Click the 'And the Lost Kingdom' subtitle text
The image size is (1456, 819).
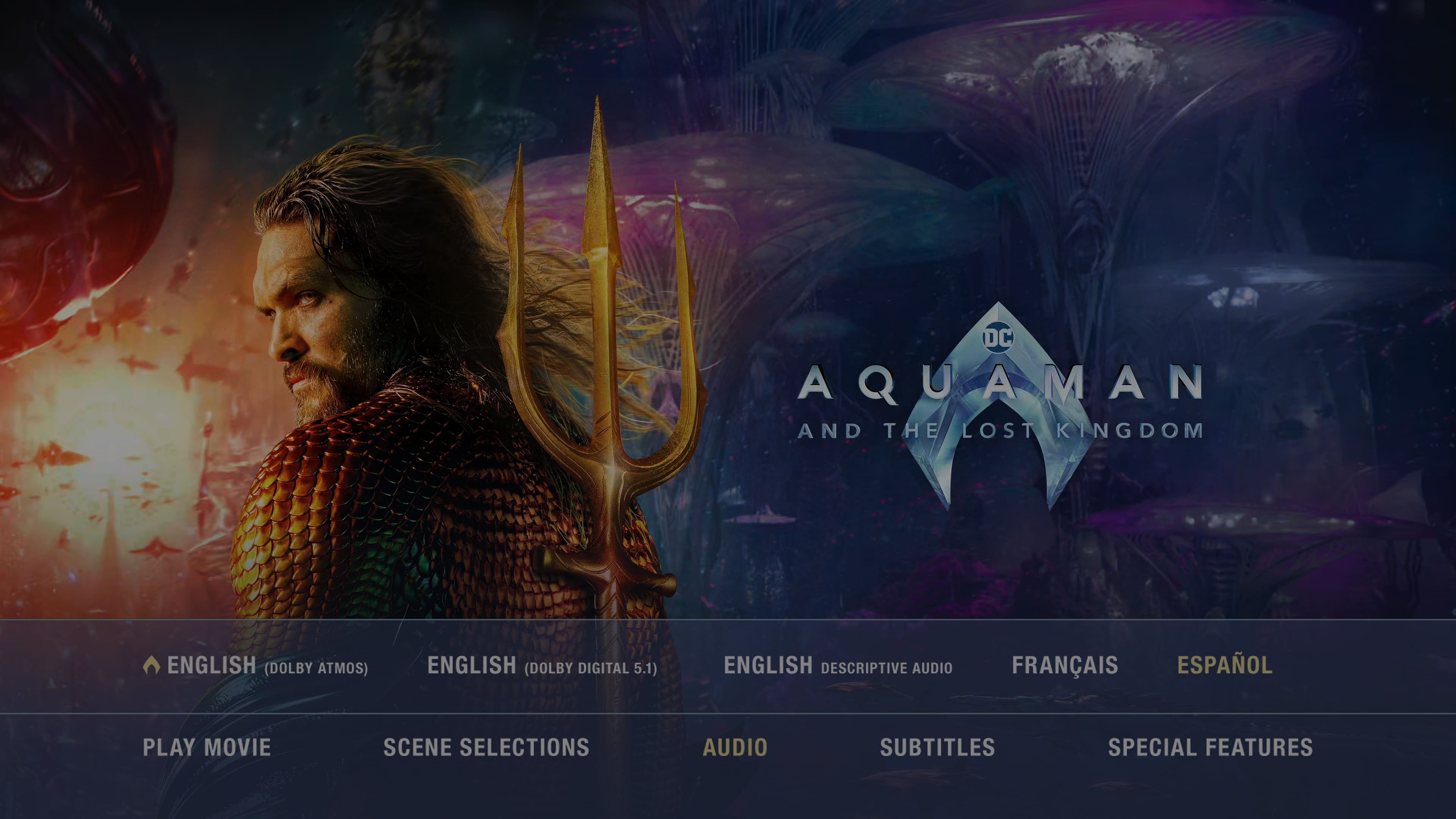(x=1000, y=431)
